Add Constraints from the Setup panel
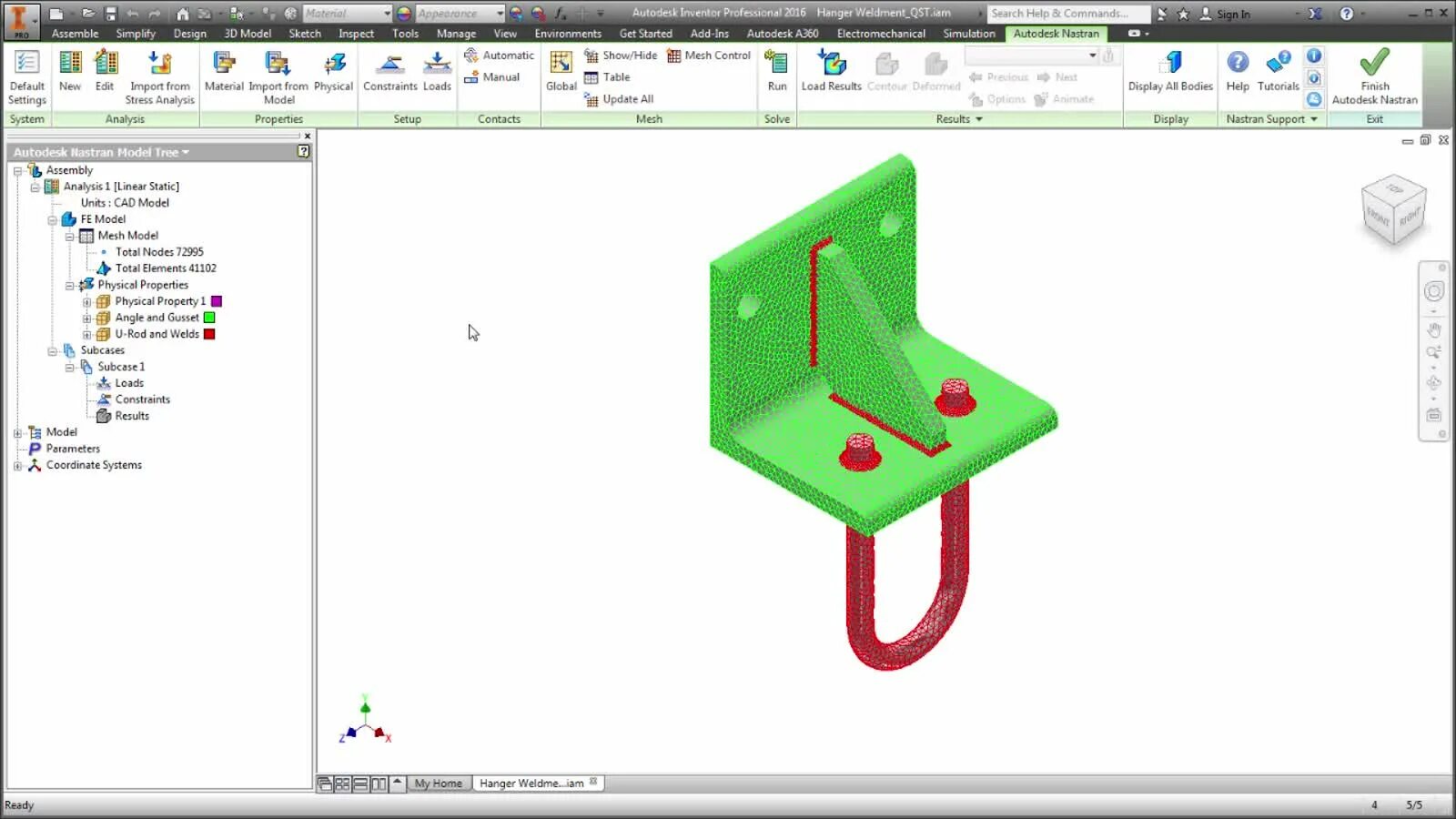 [x=390, y=71]
